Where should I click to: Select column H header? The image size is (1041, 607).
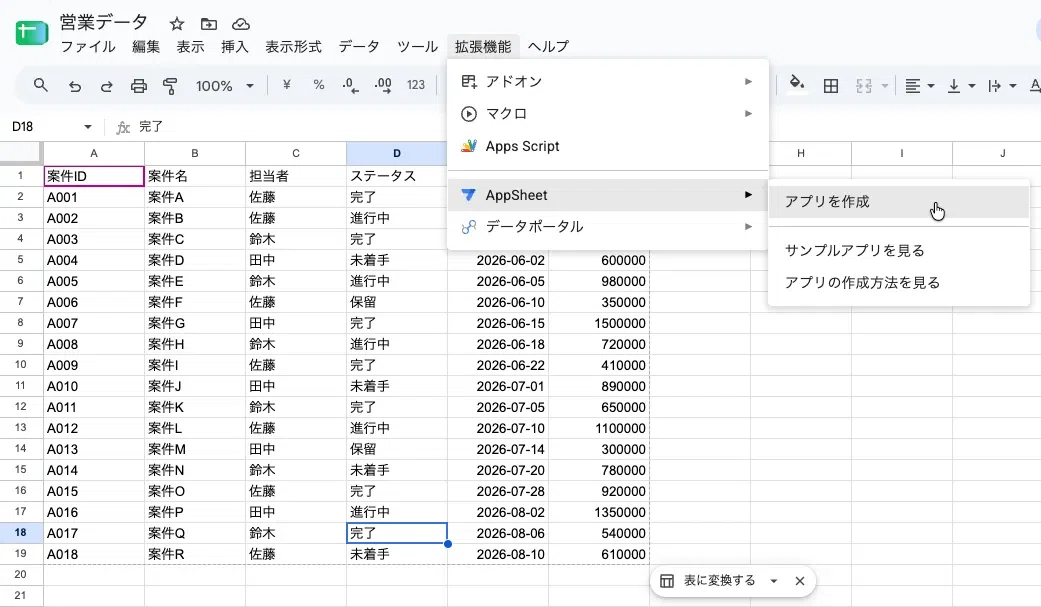pyautogui.click(x=801, y=153)
